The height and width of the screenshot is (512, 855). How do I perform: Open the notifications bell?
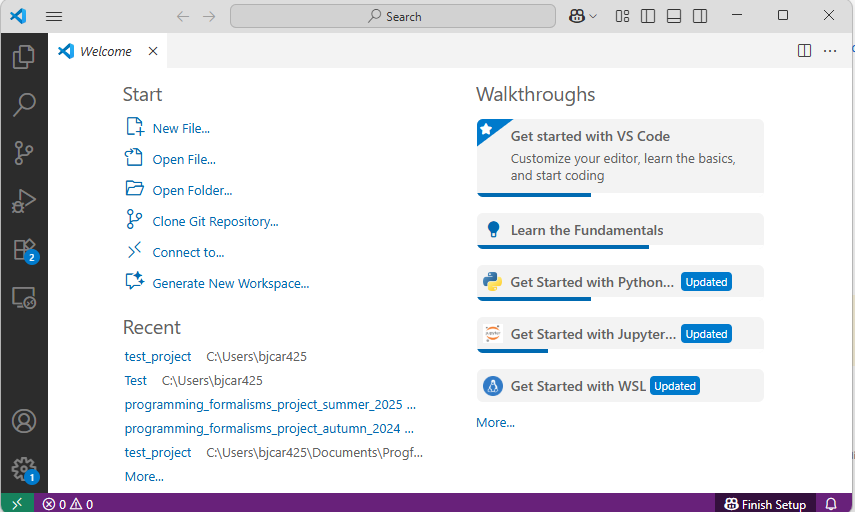pyautogui.click(x=830, y=504)
